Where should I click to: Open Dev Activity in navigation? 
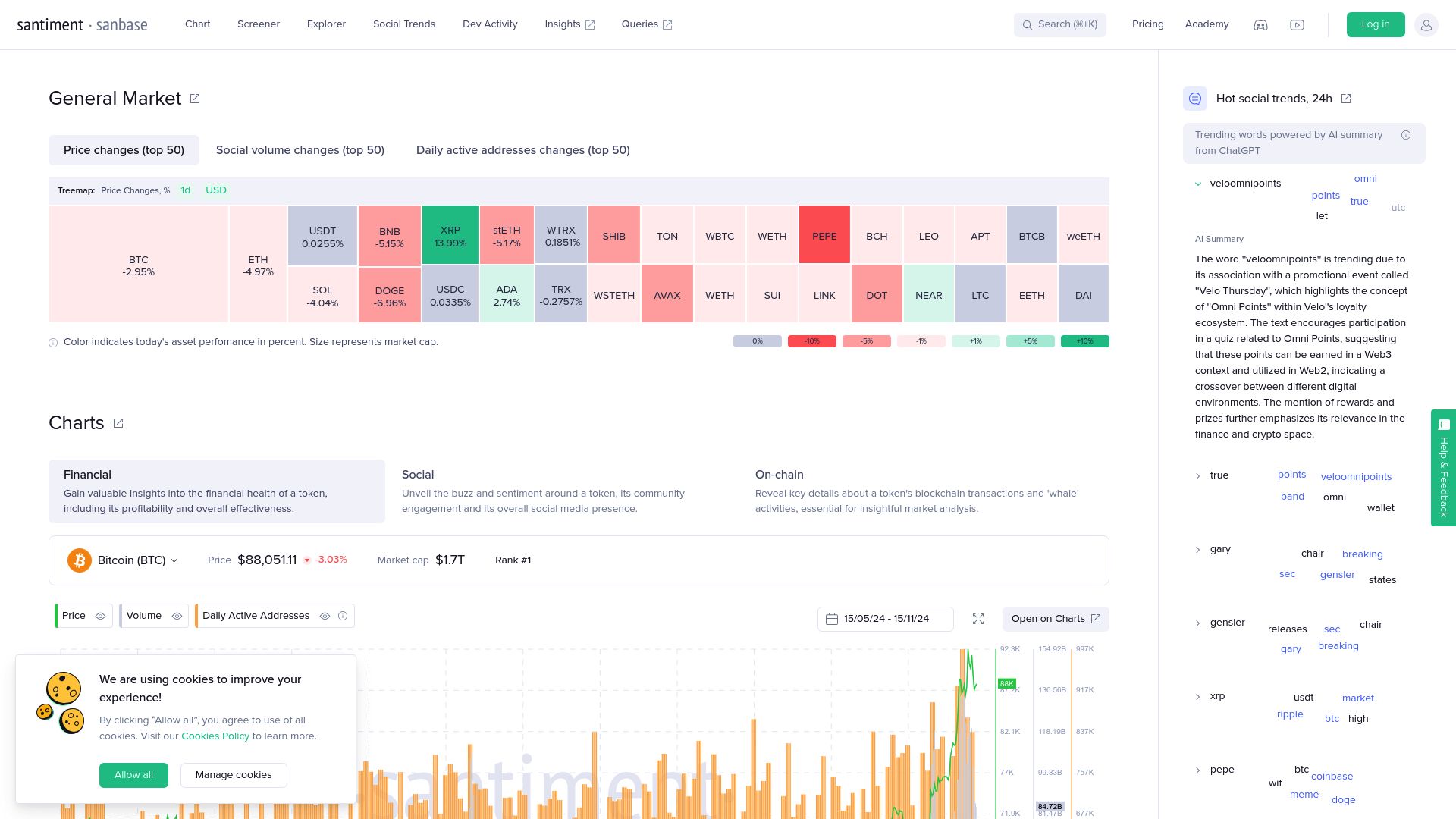[x=490, y=24]
